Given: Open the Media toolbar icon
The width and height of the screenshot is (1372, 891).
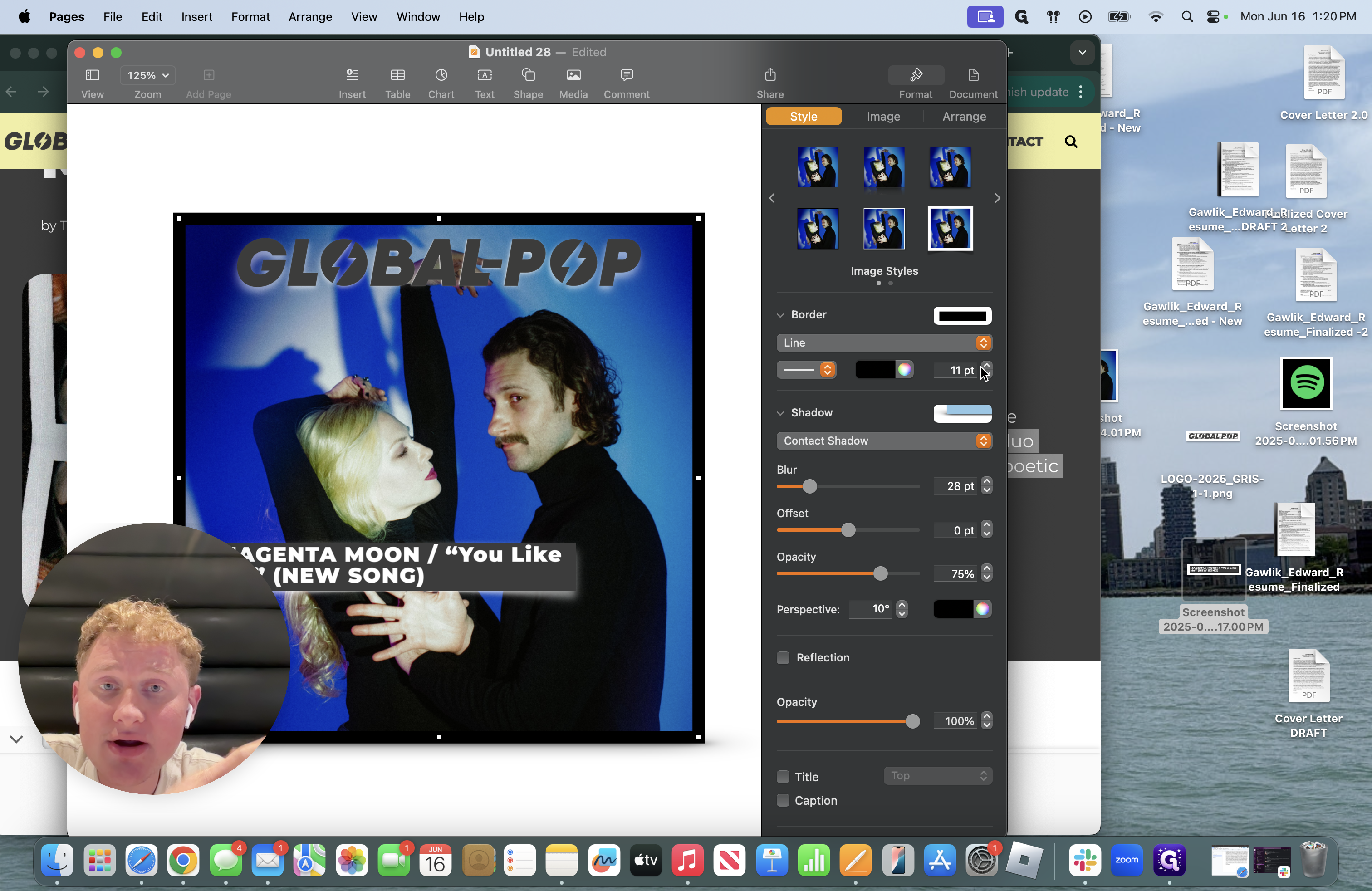Looking at the screenshot, I should 573,75.
